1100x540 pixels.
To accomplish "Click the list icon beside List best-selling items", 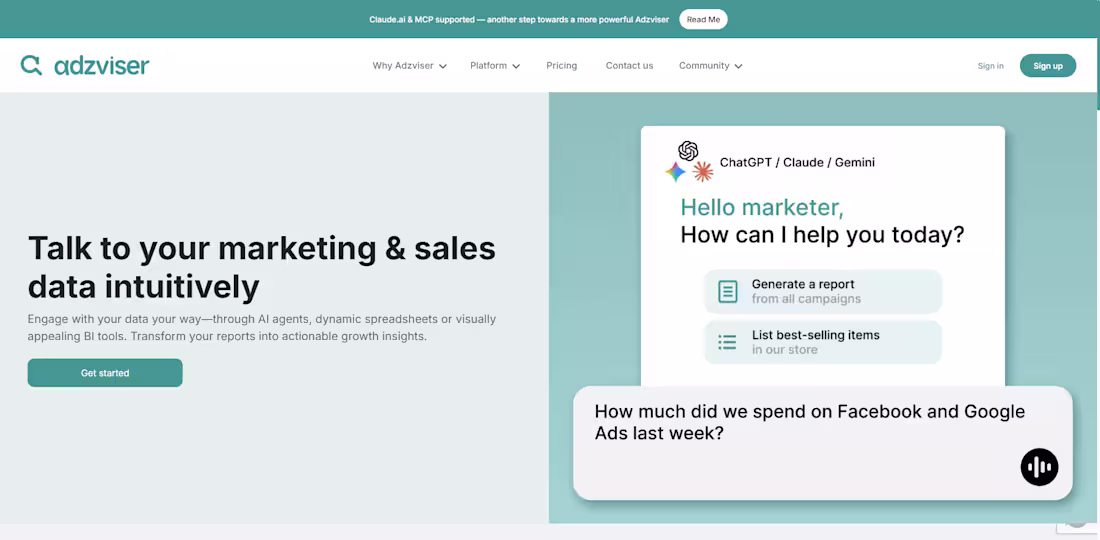I will [727, 342].
